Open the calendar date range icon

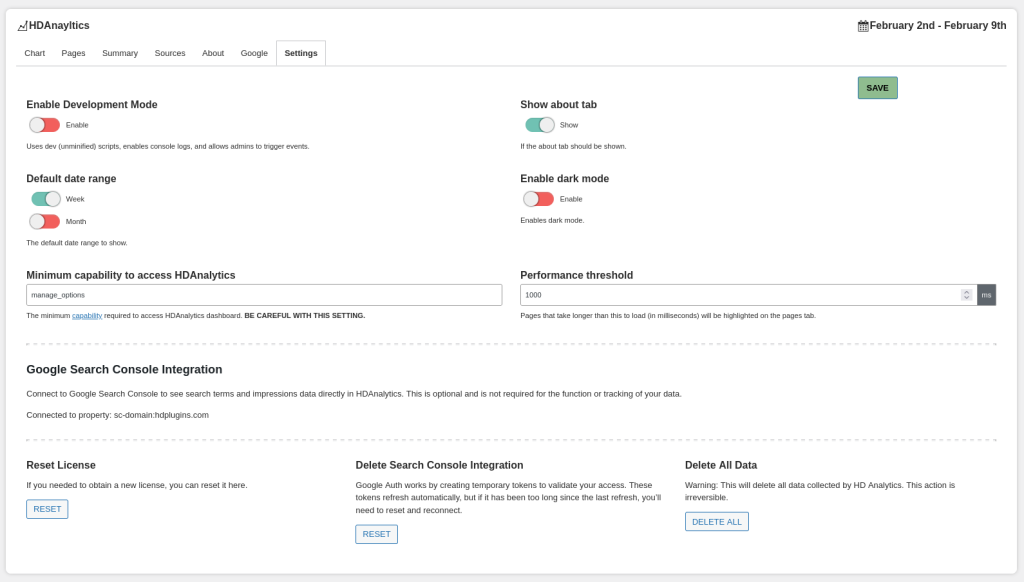[x=863, y=26]
